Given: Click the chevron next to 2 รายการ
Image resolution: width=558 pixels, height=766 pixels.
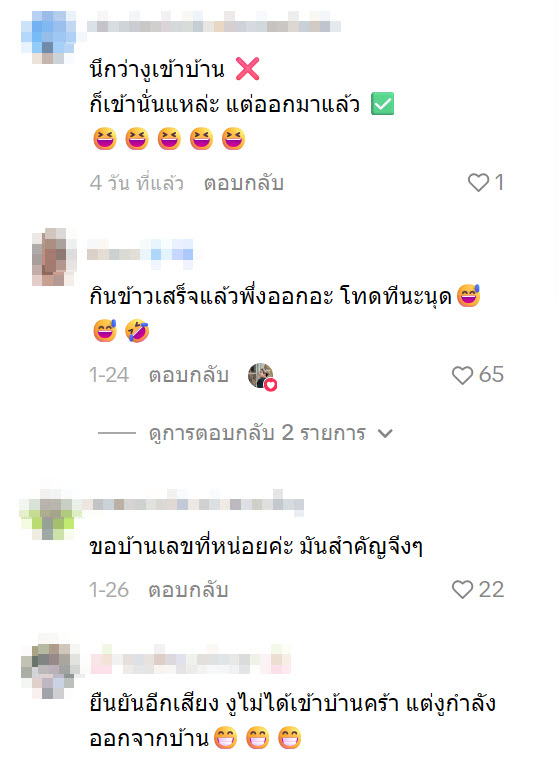Looking at the screenshot, I should [385, 433].
